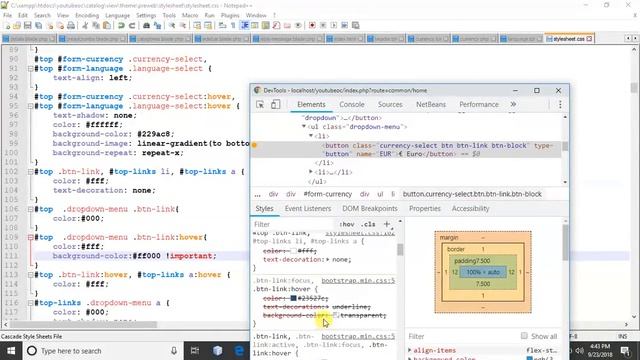Click the Redo arrow in toolbar
This screenshot has width=640, height=360.
point(131,25)
